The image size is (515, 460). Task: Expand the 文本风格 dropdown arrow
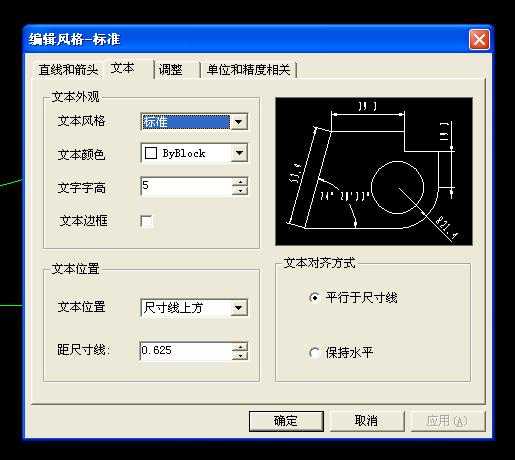pyautogui.click(x=239, y=122)
